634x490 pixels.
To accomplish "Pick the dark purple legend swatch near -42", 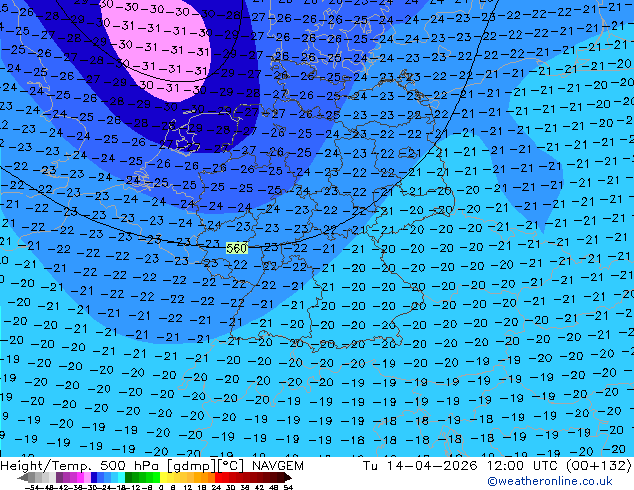I will (x=59, y=477).
